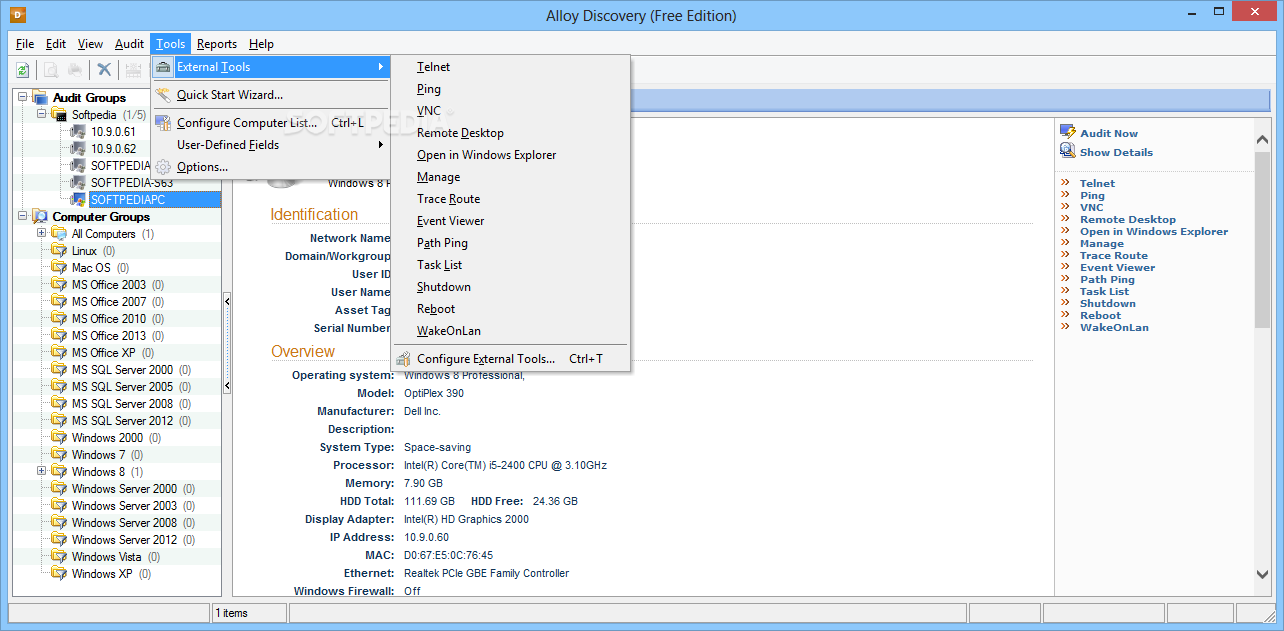Screen dimensions: 1284x631
Task: Open the Help menu
Action: click(x=261, y=44)
